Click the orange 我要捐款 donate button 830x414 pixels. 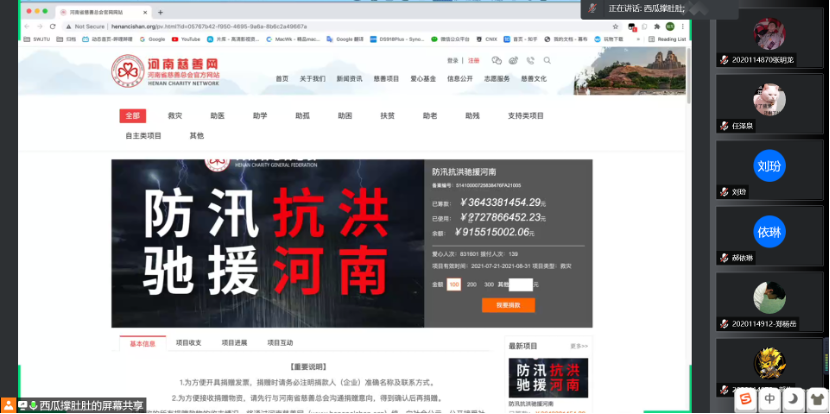[x=508, y=305]
